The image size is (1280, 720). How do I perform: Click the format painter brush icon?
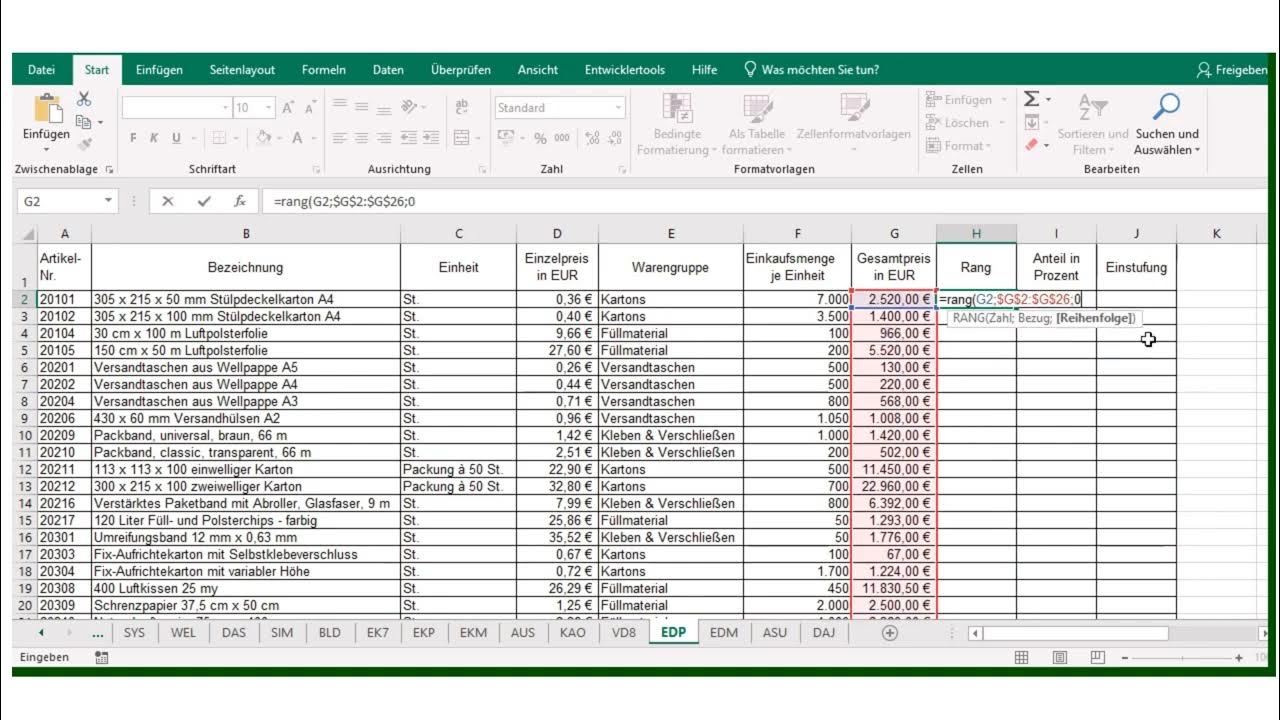84,143
